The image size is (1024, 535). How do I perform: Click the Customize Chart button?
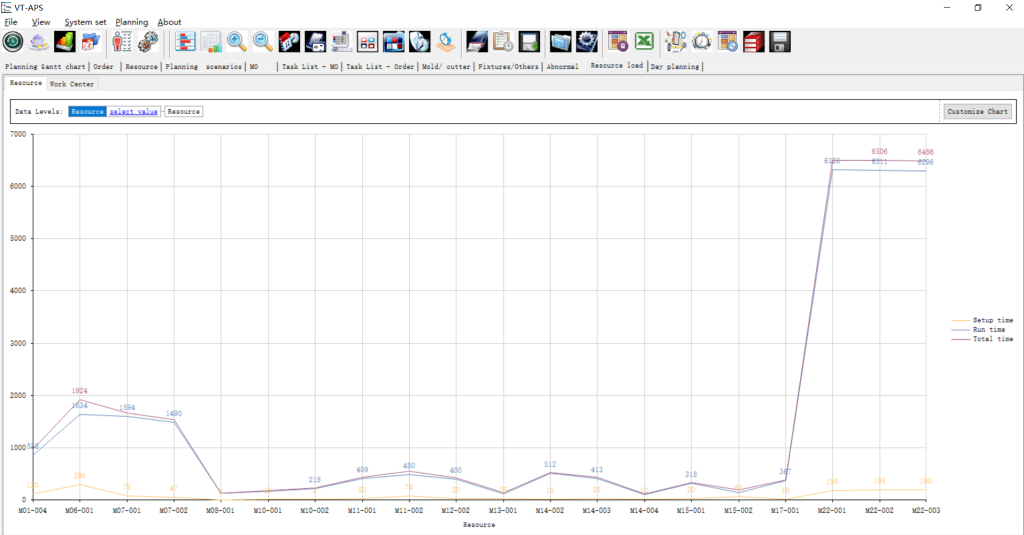[x=978, y=112]
